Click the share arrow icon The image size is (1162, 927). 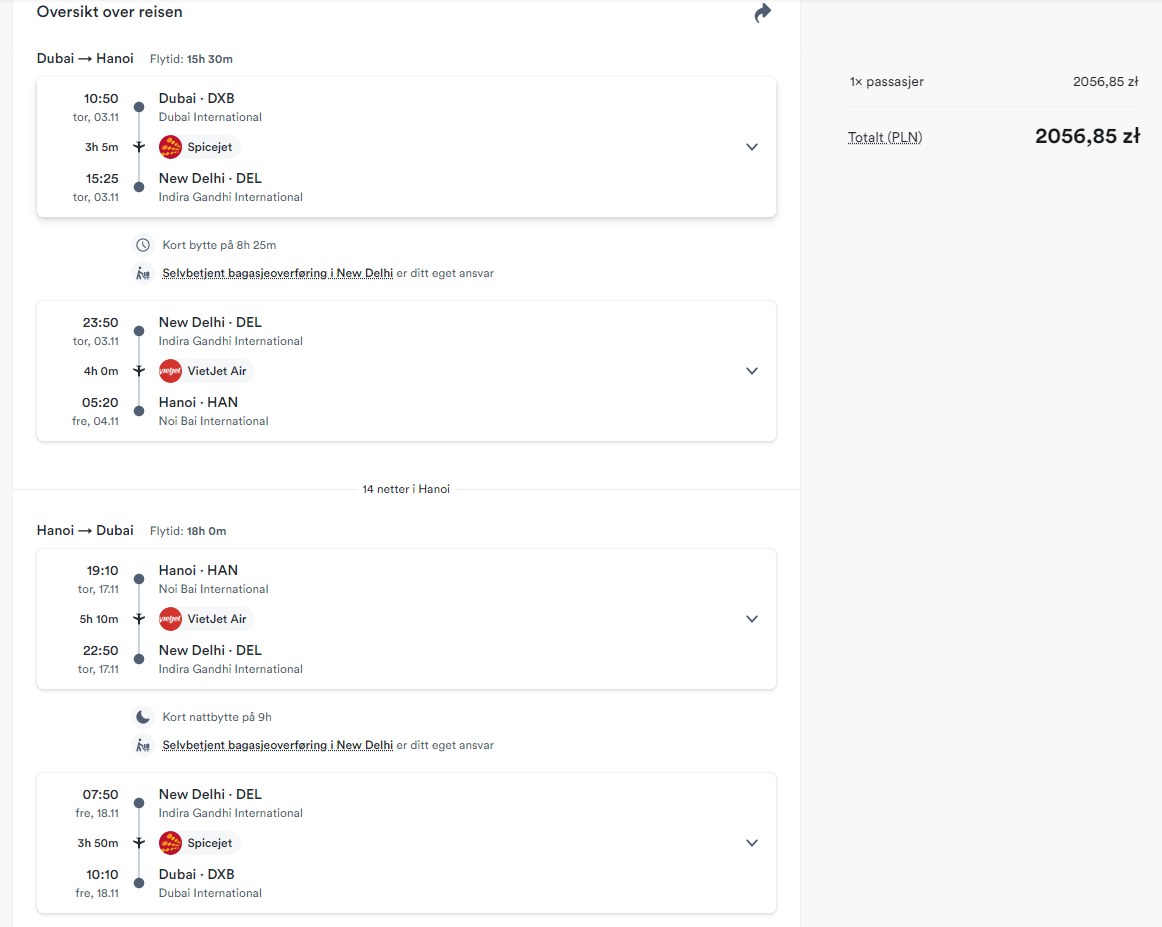point(763,13)
